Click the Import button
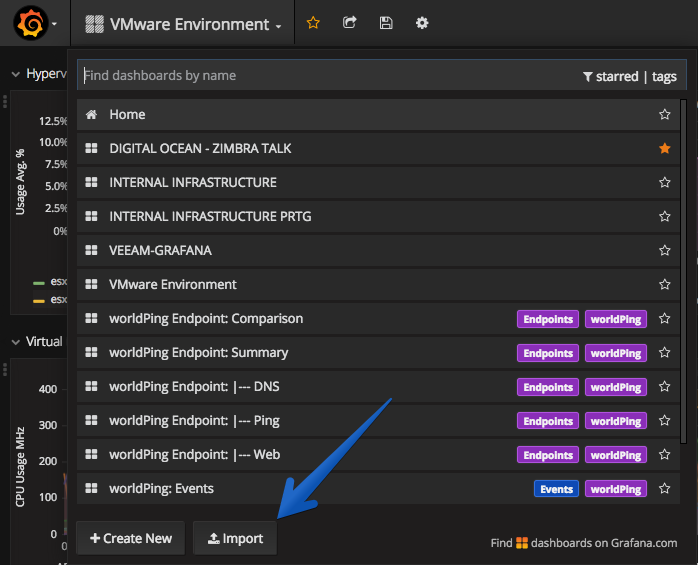 235,538
